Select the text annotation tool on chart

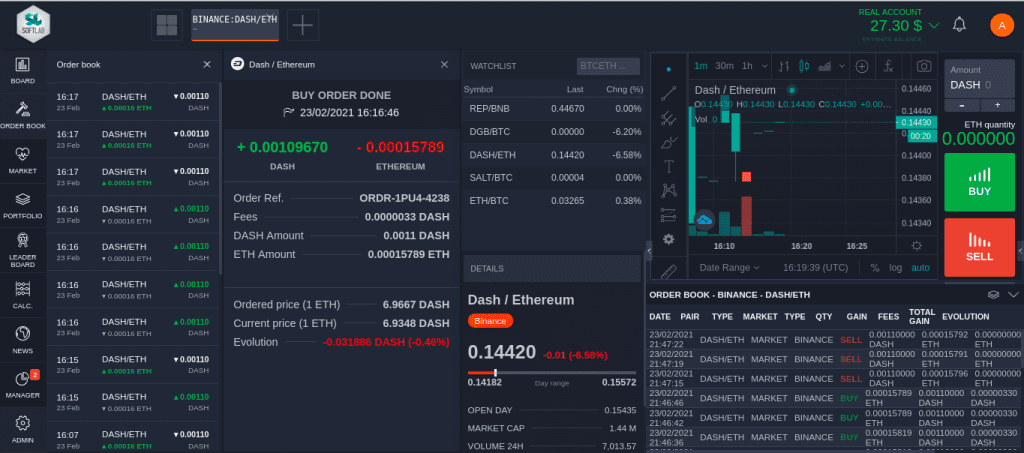tap(669, 165)
